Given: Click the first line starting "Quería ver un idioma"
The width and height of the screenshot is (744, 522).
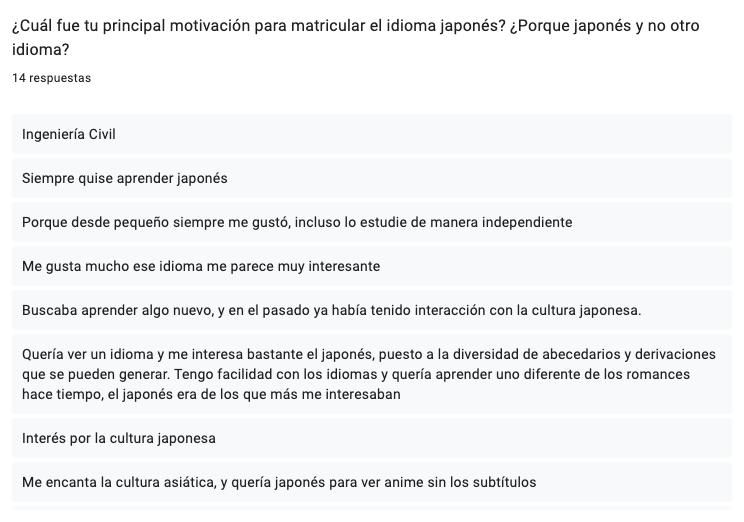Looking at the screenshot, I should [368, 354].
